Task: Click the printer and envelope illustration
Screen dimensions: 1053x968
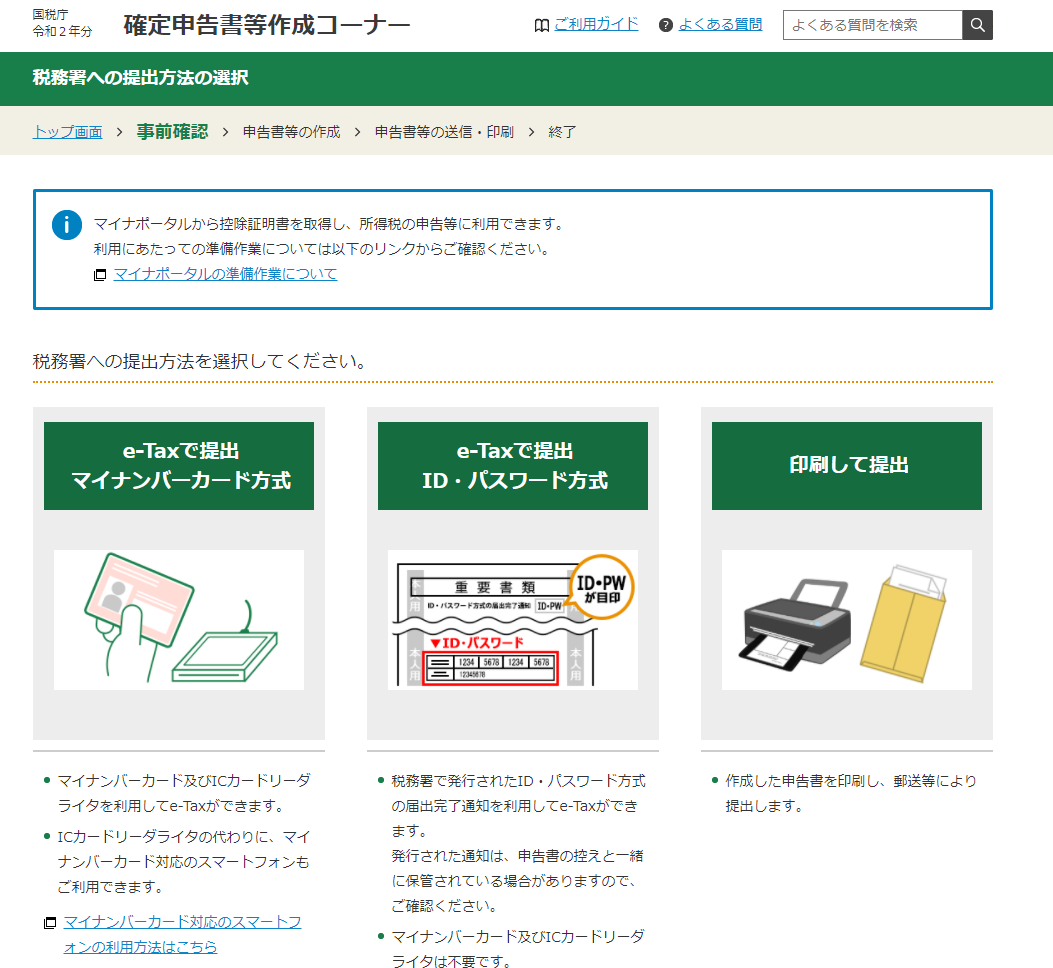Action: tap(847, 619)
